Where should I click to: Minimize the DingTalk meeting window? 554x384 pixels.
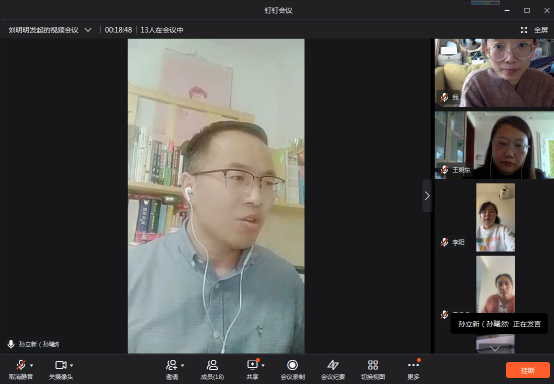(507, 11)
